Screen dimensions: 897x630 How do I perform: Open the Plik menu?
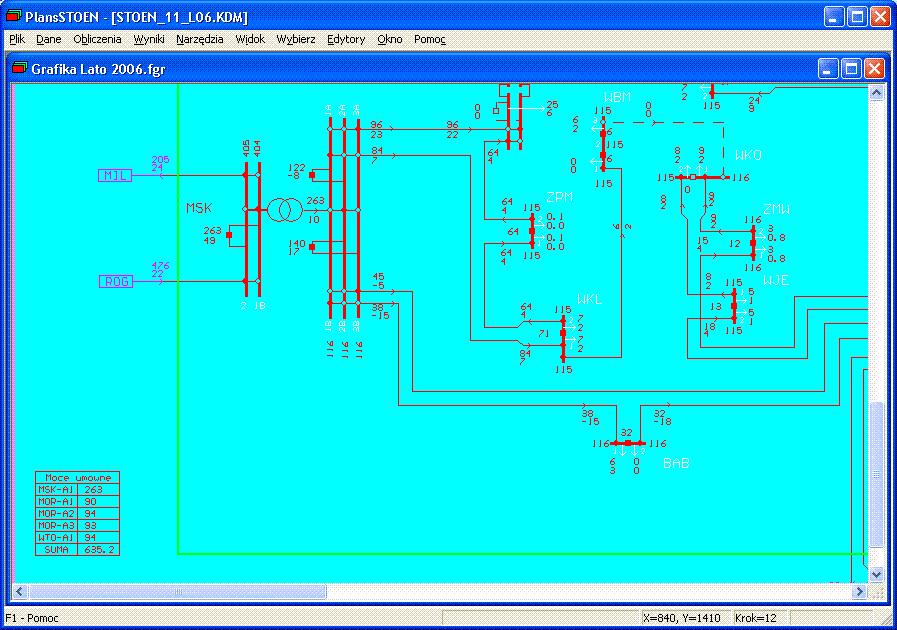pos(17,39)
